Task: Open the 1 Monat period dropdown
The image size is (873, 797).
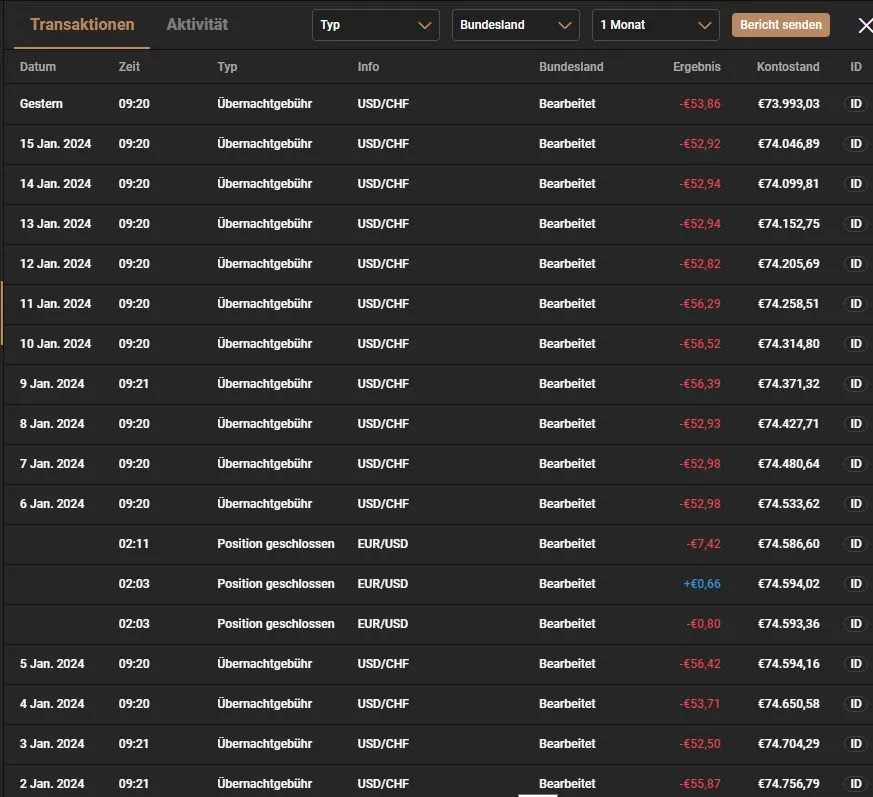Action: click(x=655, y=25)
